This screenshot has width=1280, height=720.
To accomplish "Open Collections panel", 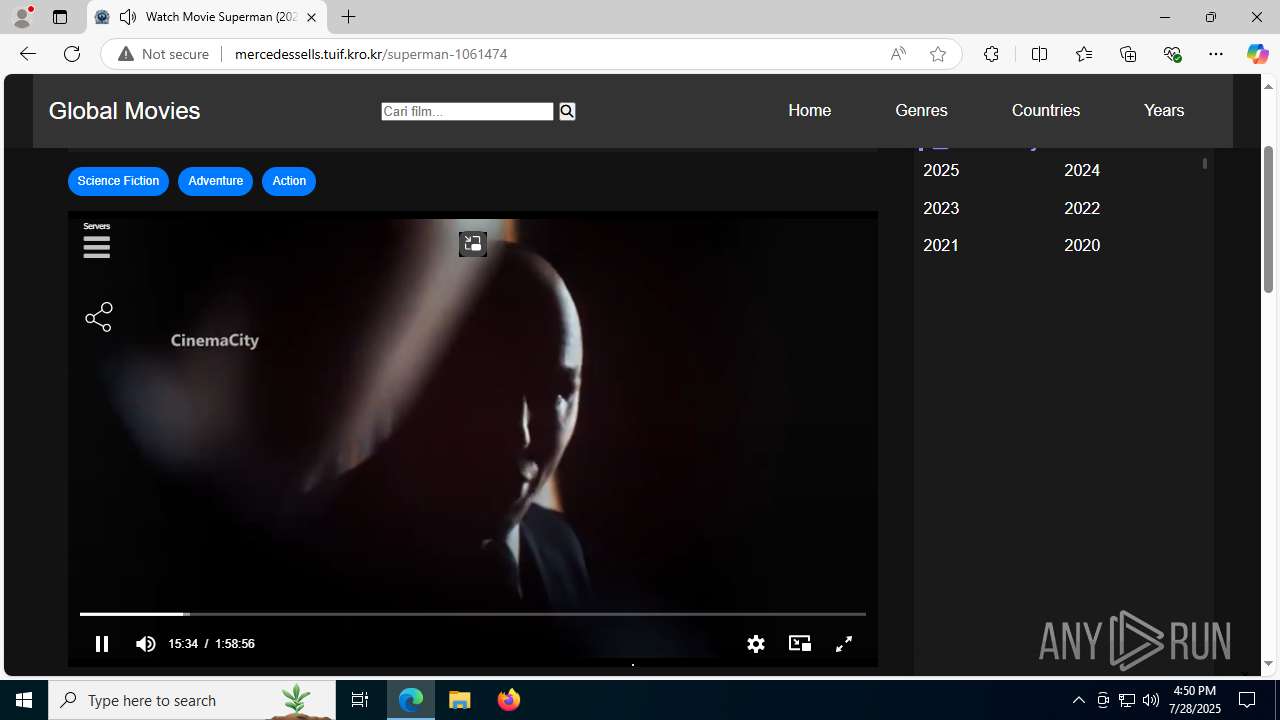I will (1128, 54).
